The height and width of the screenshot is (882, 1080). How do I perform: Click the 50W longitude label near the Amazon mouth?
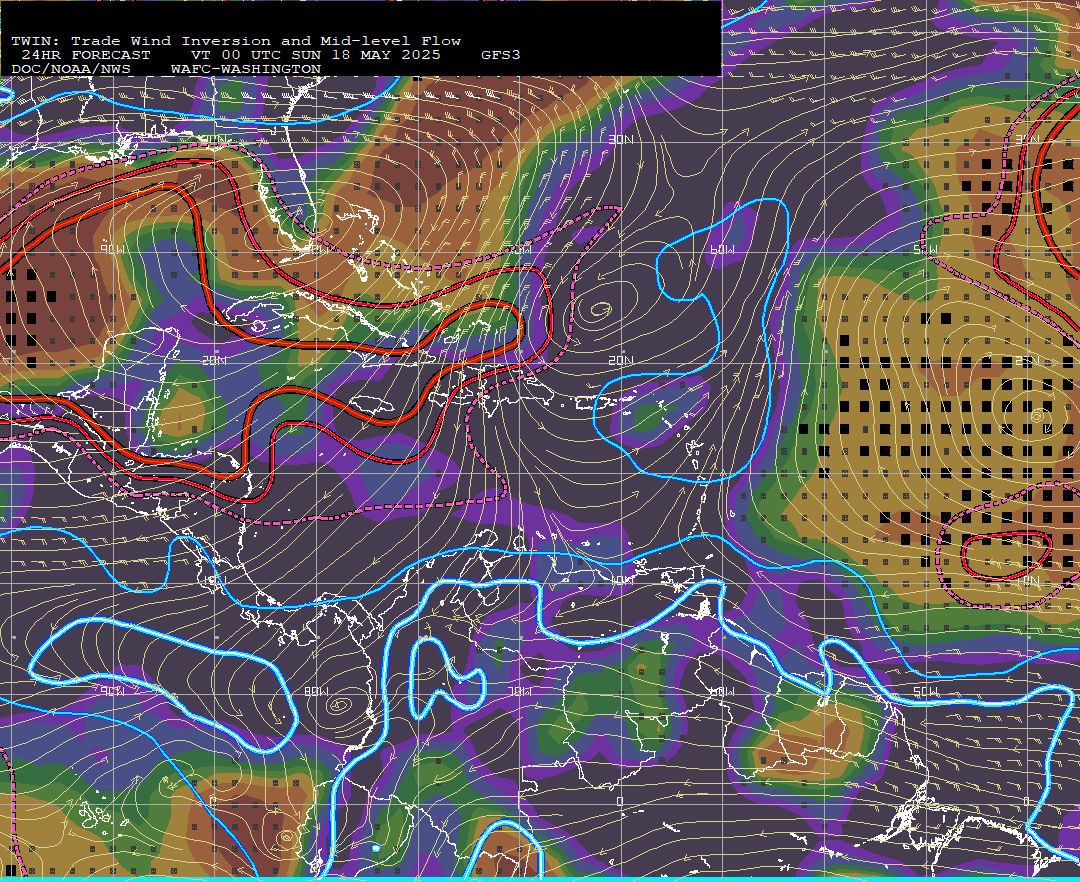tap(925, 691)
